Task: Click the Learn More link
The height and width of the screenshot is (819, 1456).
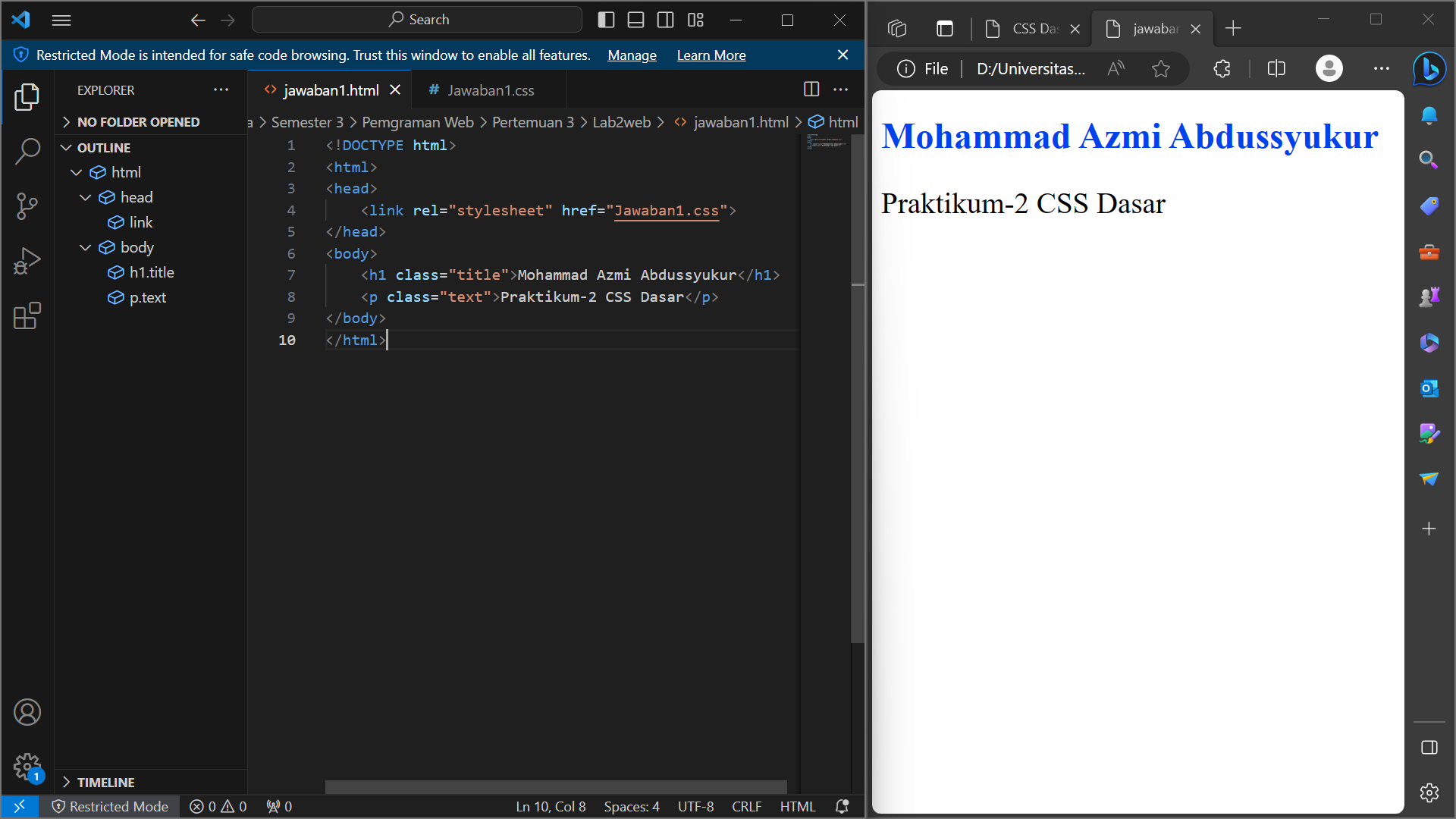Action: point(711,55)
